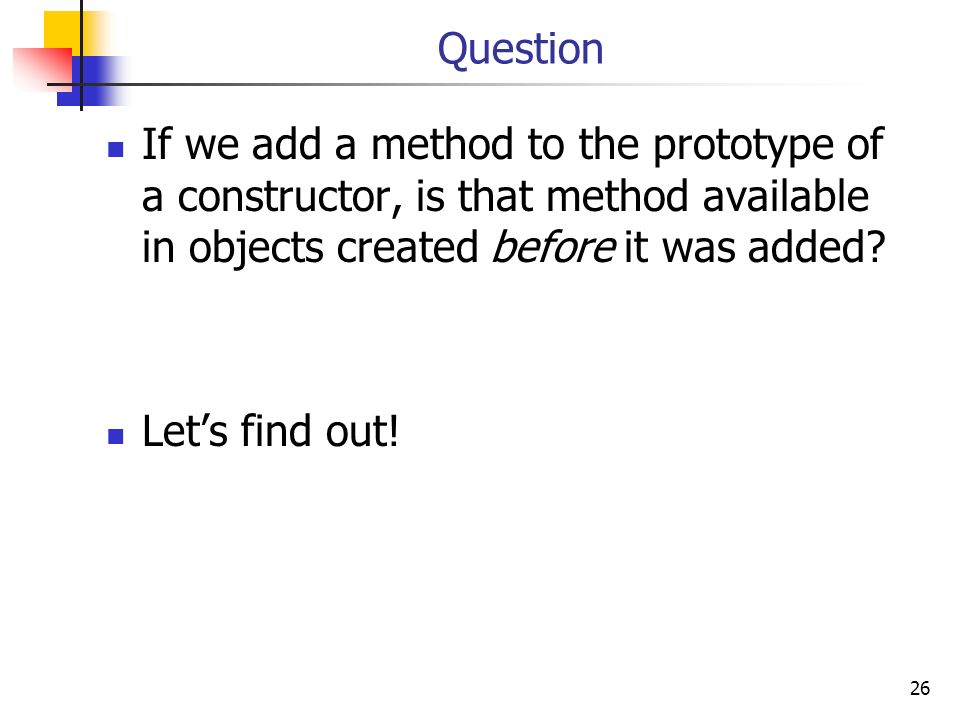960x720 pixels.
Task: Click the words "objects created" in the third line
Action: [x=334, y=249]
